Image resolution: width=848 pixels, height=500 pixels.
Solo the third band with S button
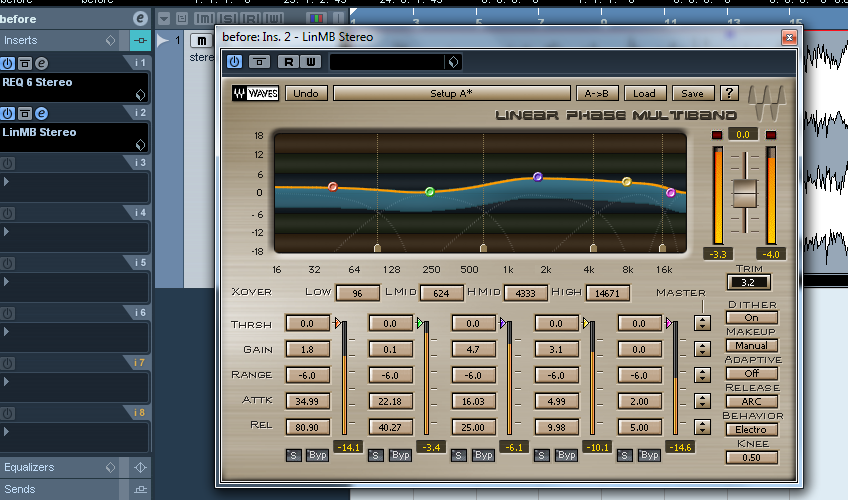pyautogui.click(x=459, y=455)
